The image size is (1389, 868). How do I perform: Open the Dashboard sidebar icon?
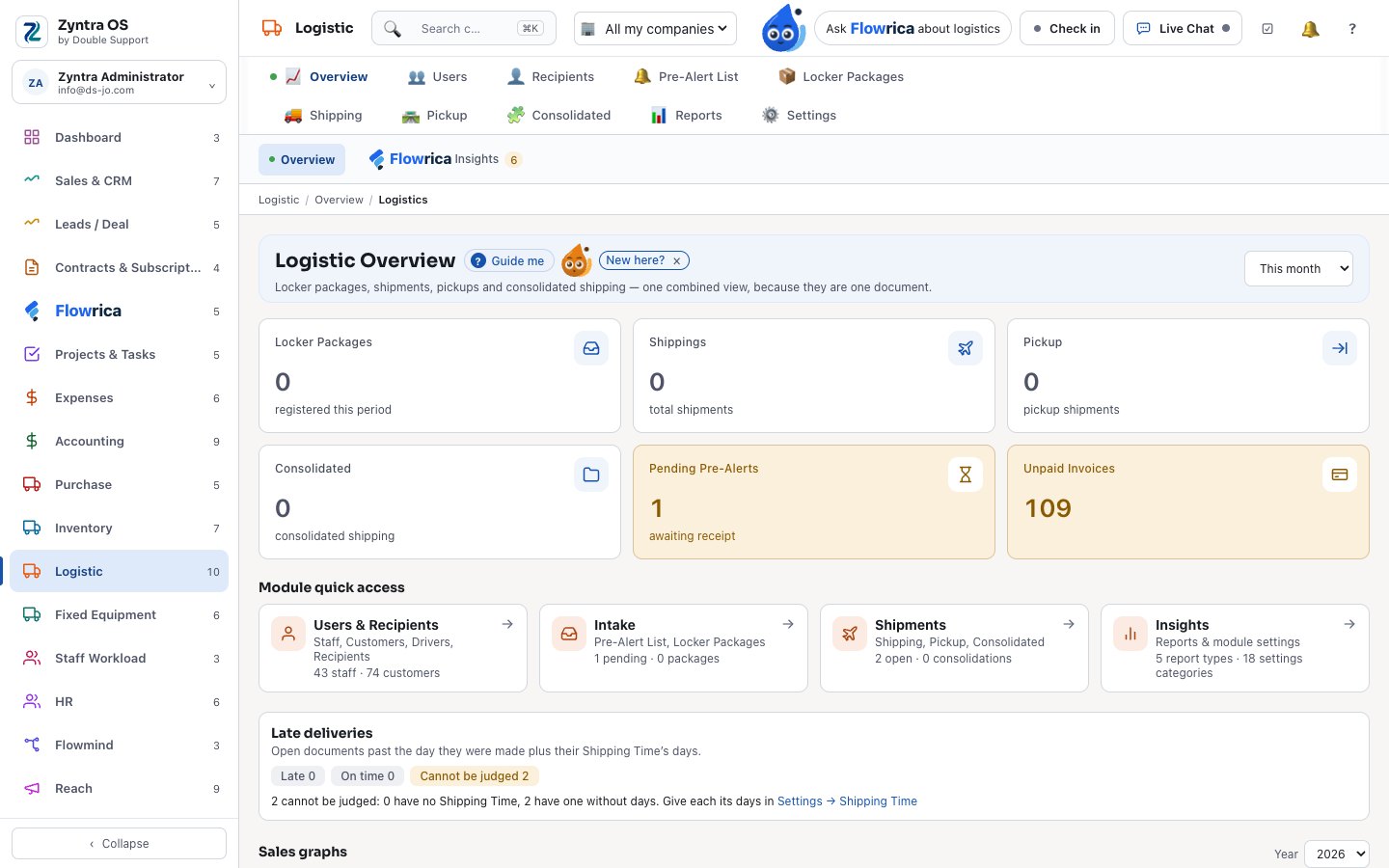[32, 137]
